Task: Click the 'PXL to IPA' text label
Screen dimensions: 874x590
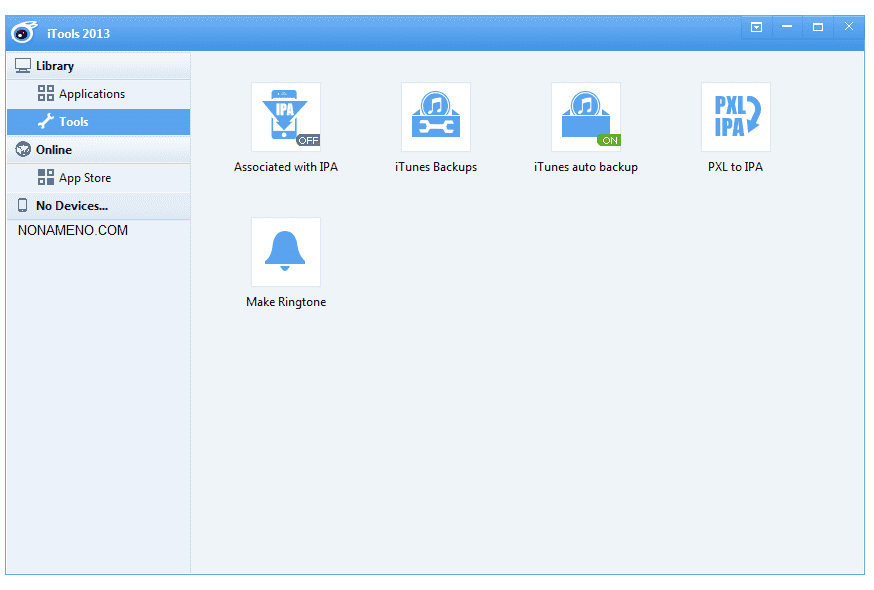Action: 735,167
